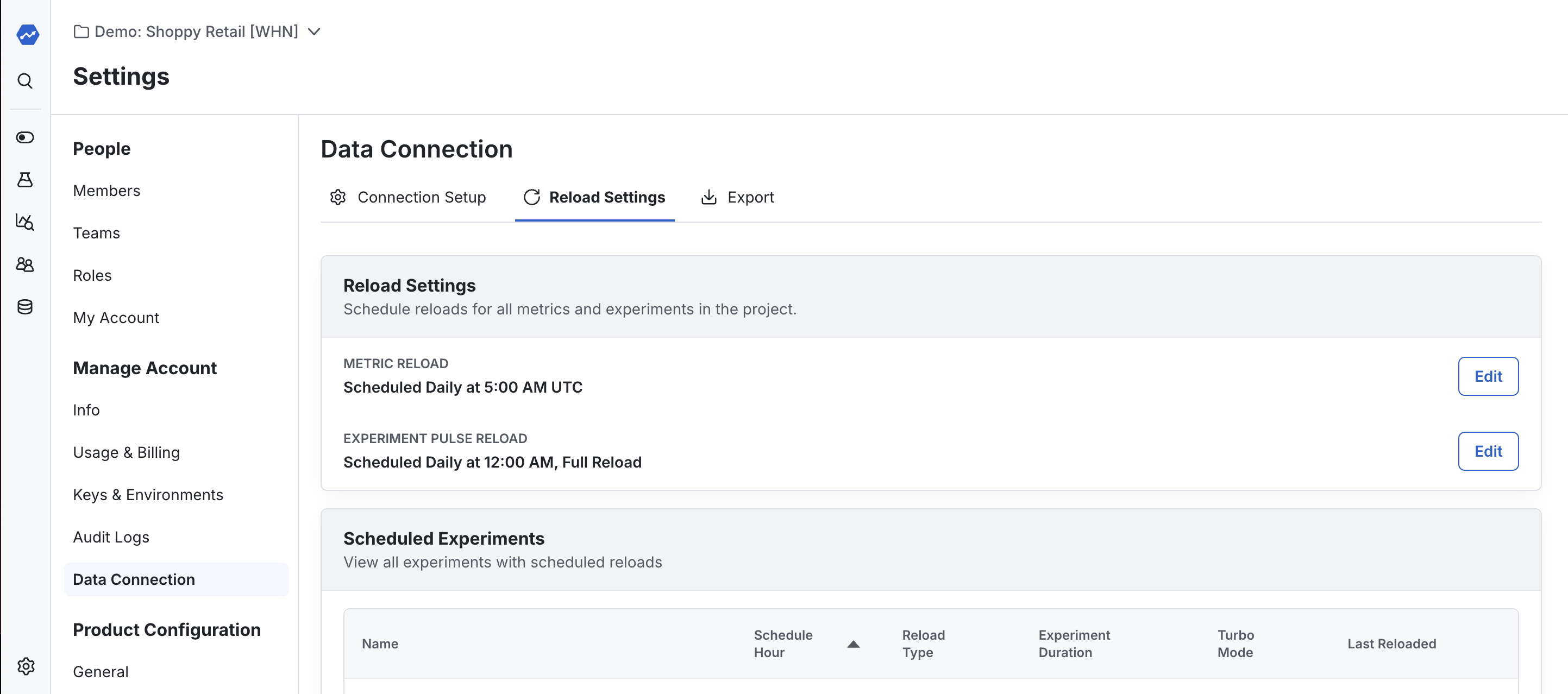
Task: Open search from the left sidebar
Action: coord(25,81)
